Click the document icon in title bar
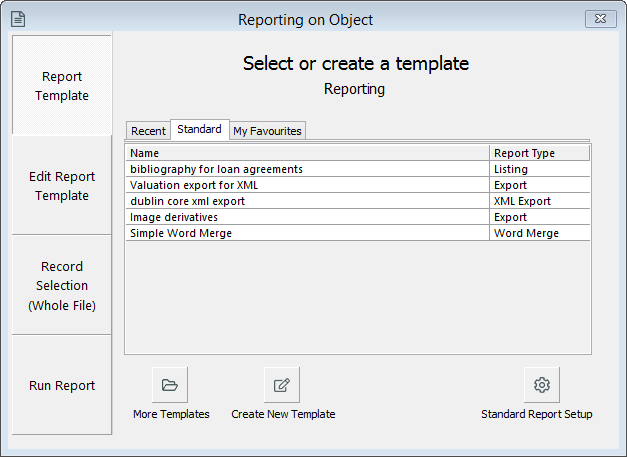Screen dimensions: 627x457 [18, 19]
